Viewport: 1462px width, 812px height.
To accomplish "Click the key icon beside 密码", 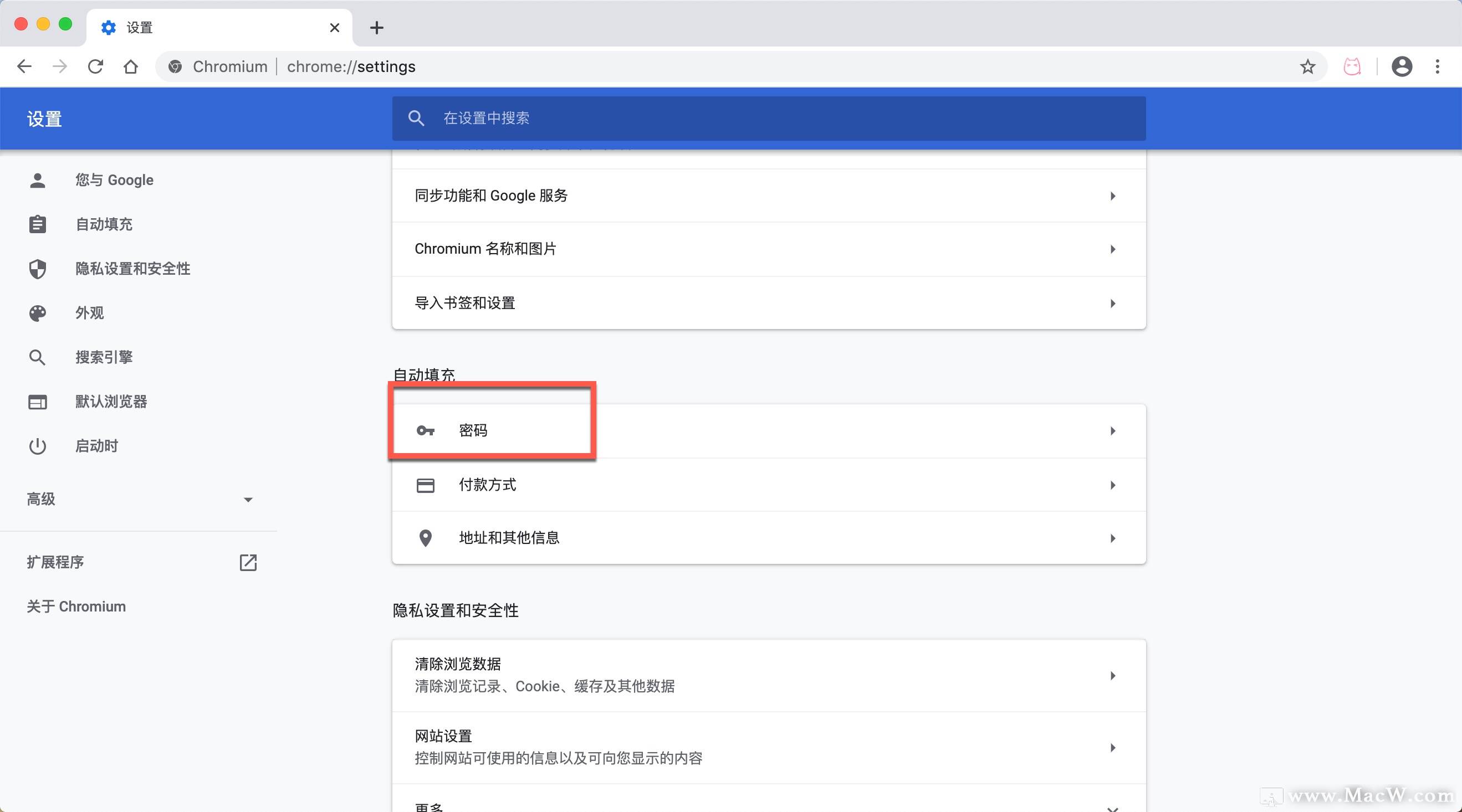I will (425, 431).
